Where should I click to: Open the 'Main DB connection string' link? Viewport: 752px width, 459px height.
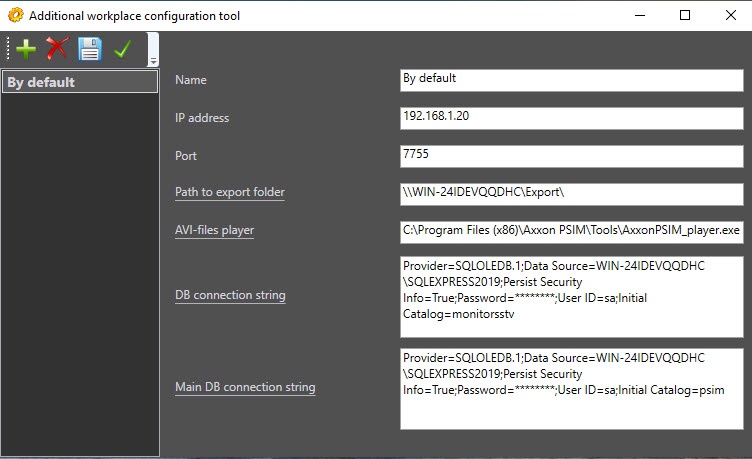pos(245,387)
